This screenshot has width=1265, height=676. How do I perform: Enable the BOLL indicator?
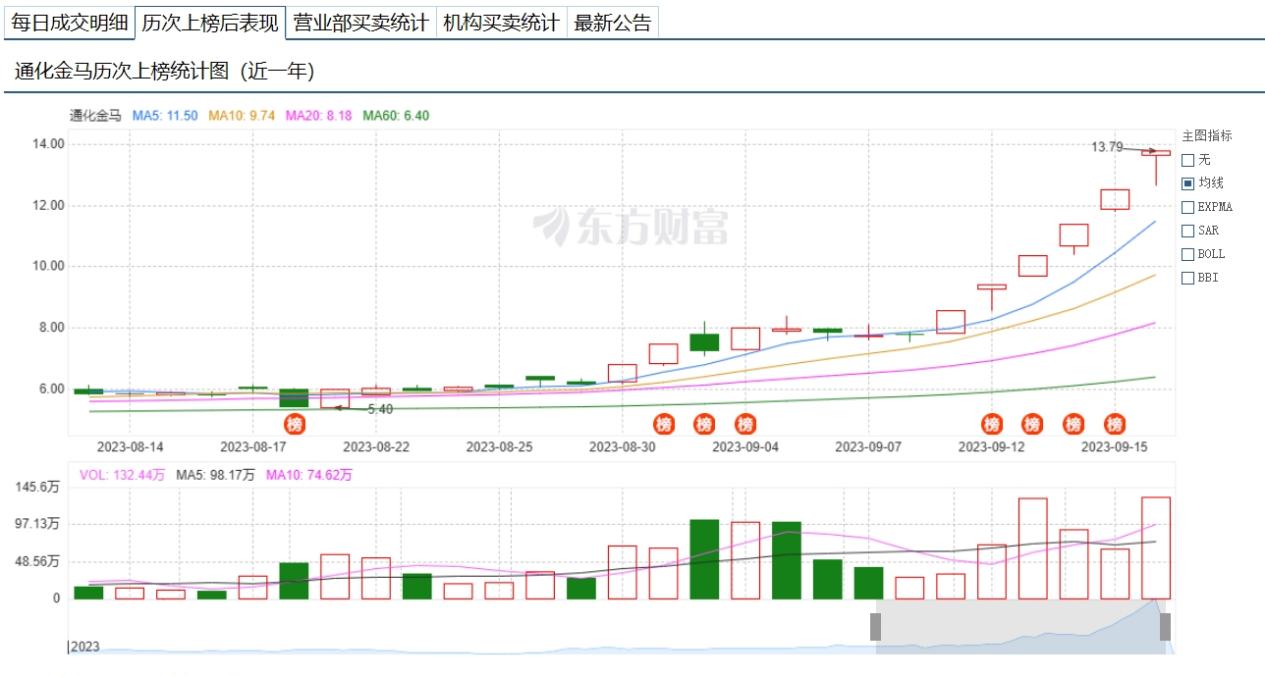1188,254
